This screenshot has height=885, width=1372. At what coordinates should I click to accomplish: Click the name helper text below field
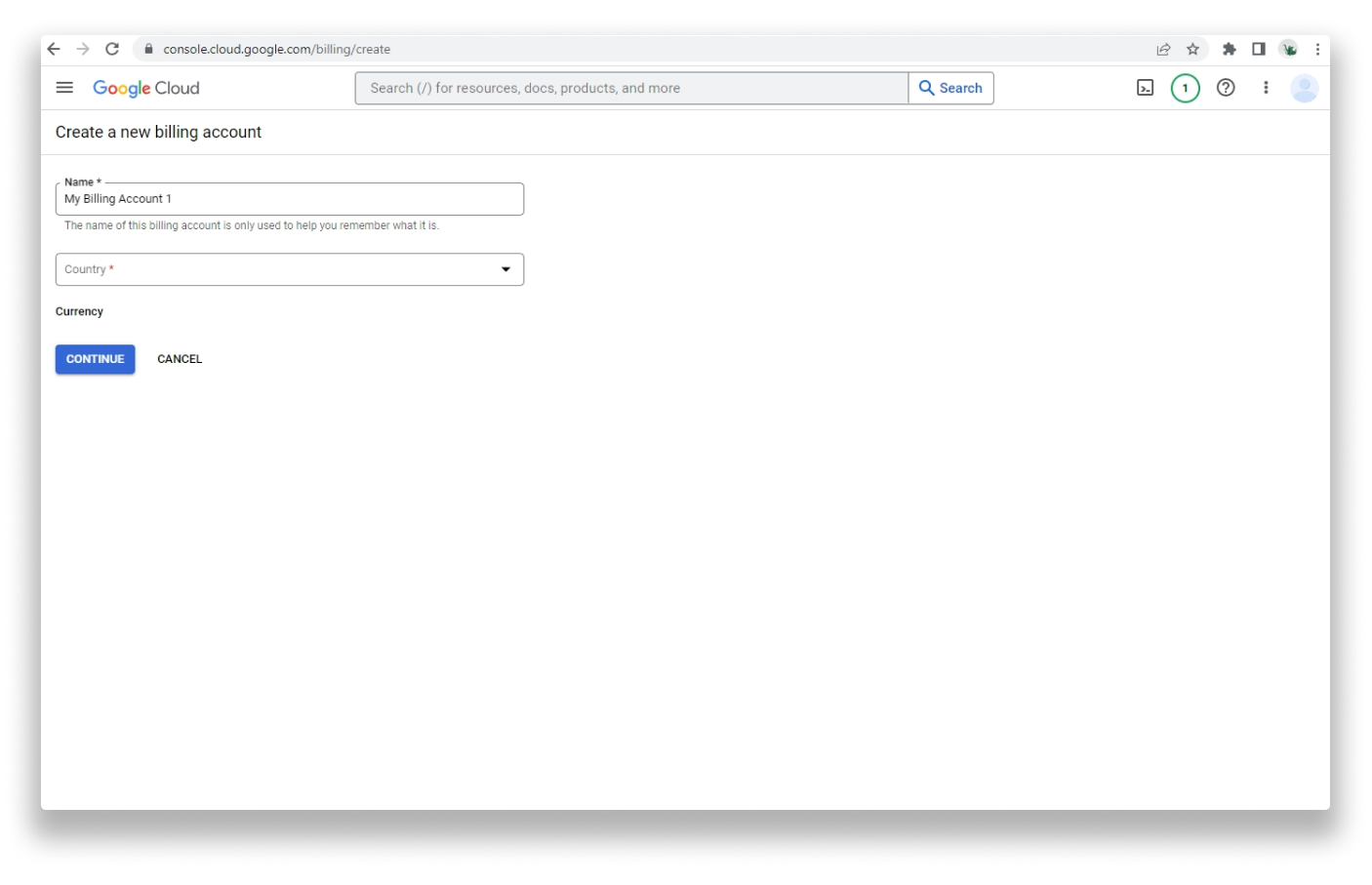pos(252,225)
